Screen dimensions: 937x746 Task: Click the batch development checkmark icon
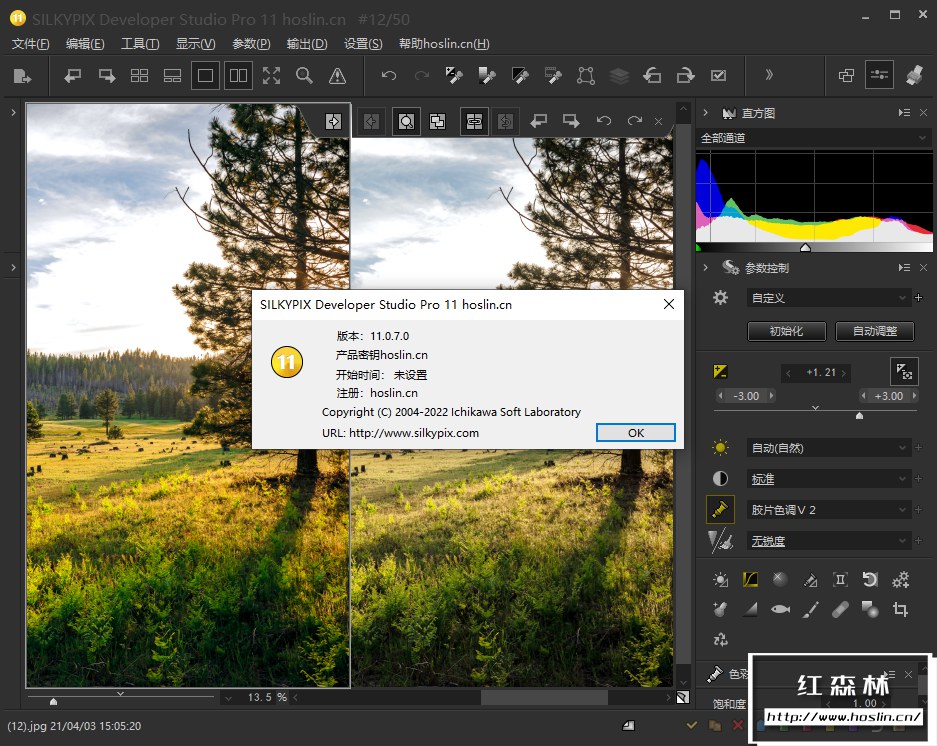click(718, 75)
